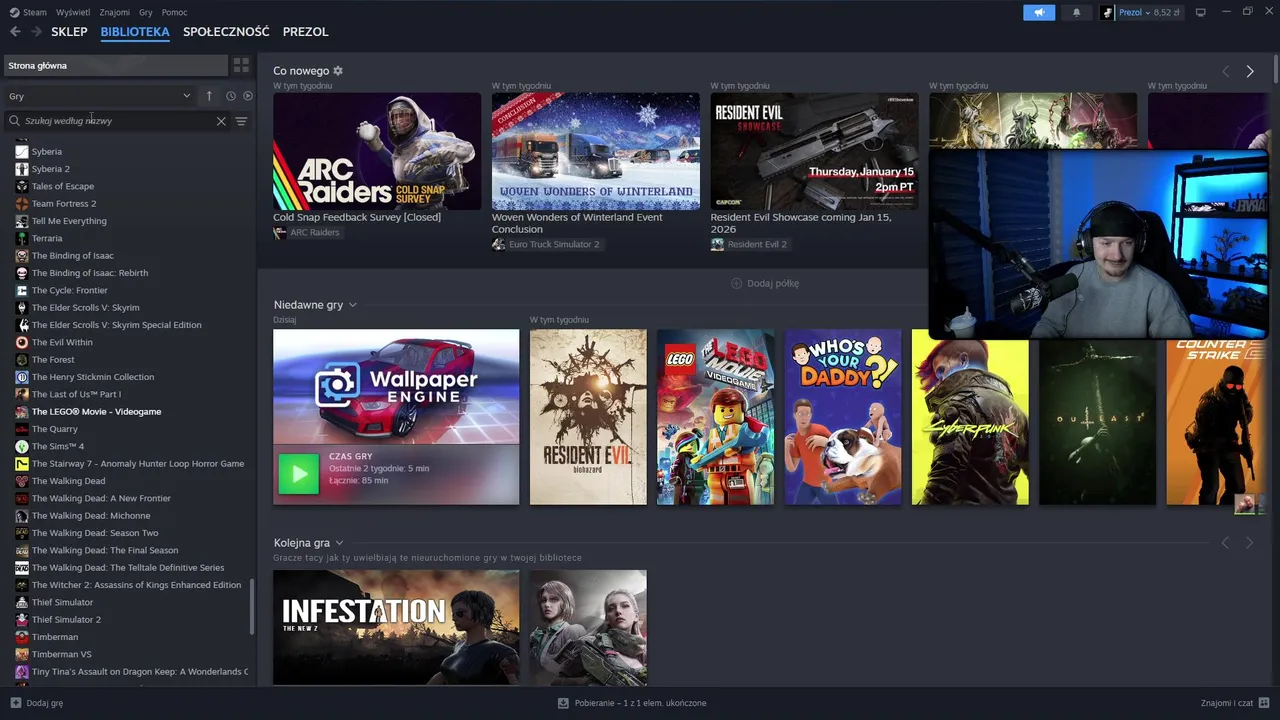Click the Team Fortress 2 icon in the list
The width and height of the screenshot is (1280, 720).
pyautogui.click(x=22, y=204)
